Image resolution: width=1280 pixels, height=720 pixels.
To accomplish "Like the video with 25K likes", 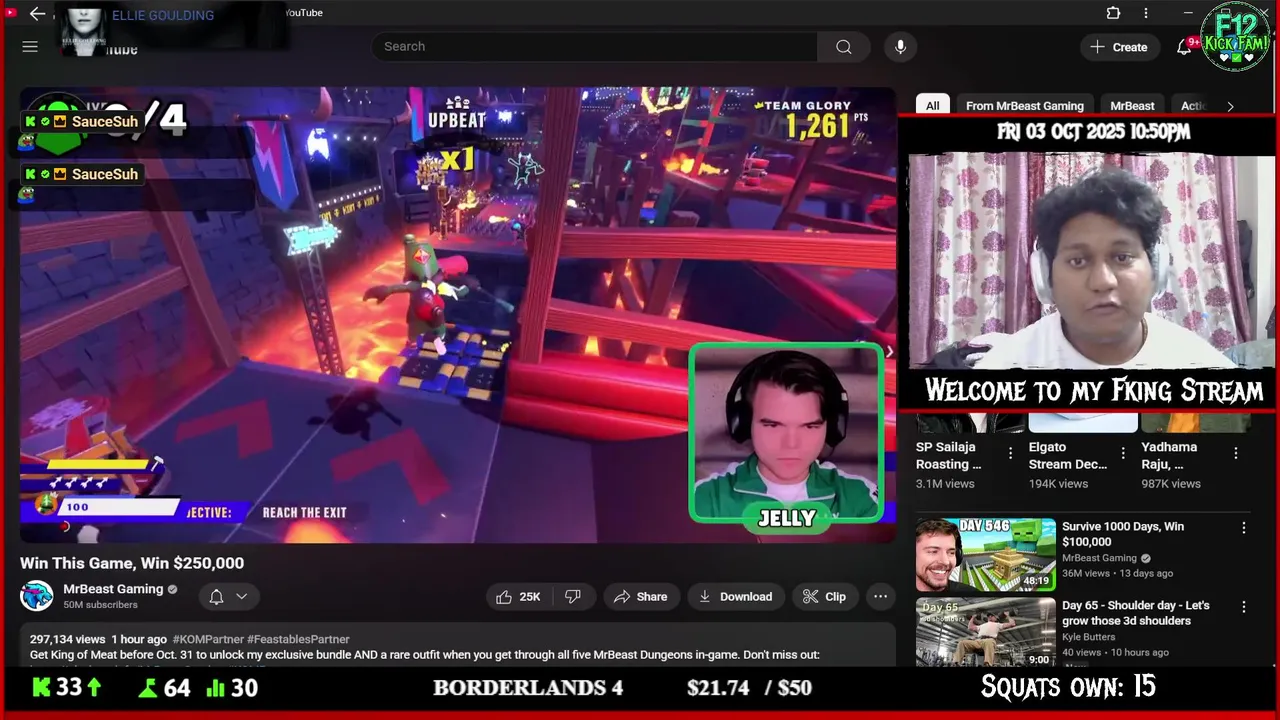I will 518,596.
